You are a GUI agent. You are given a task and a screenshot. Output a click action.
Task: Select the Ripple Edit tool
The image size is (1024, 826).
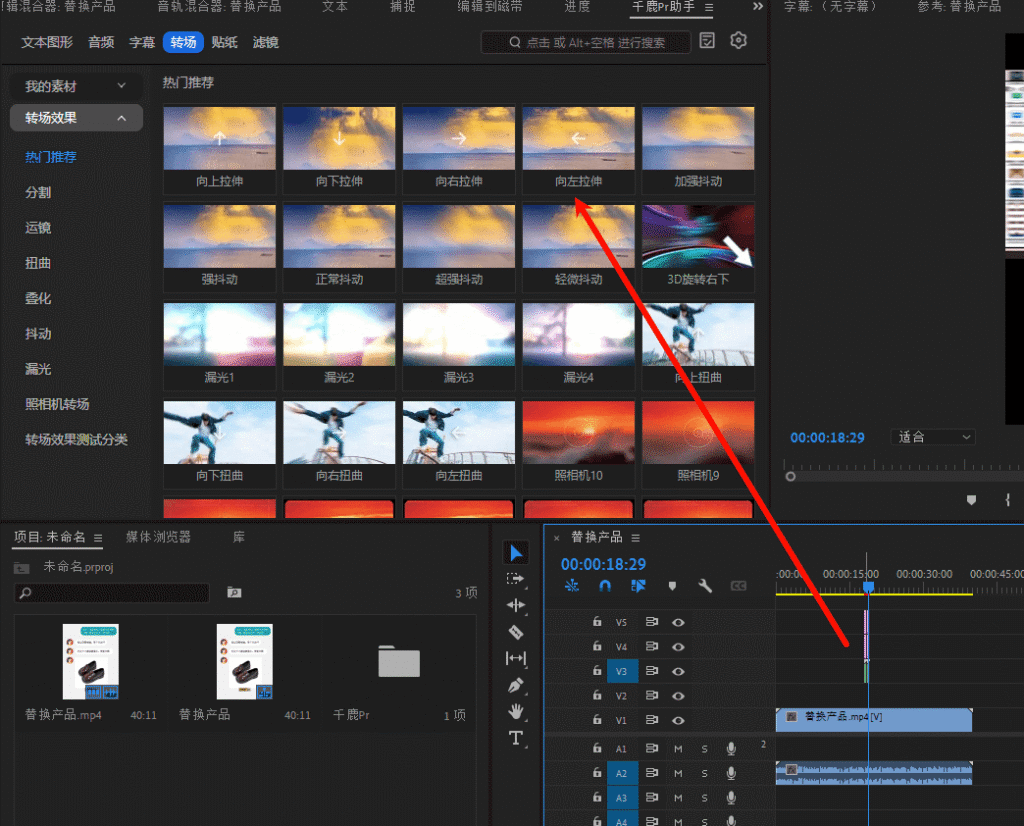(516, 605)
